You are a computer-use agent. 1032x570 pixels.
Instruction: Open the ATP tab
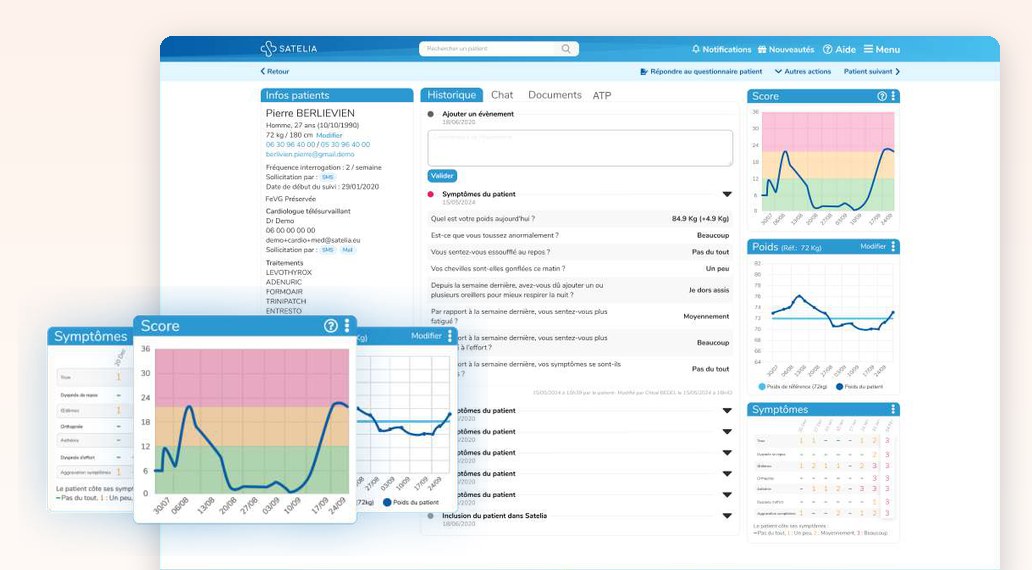[602, 95]
